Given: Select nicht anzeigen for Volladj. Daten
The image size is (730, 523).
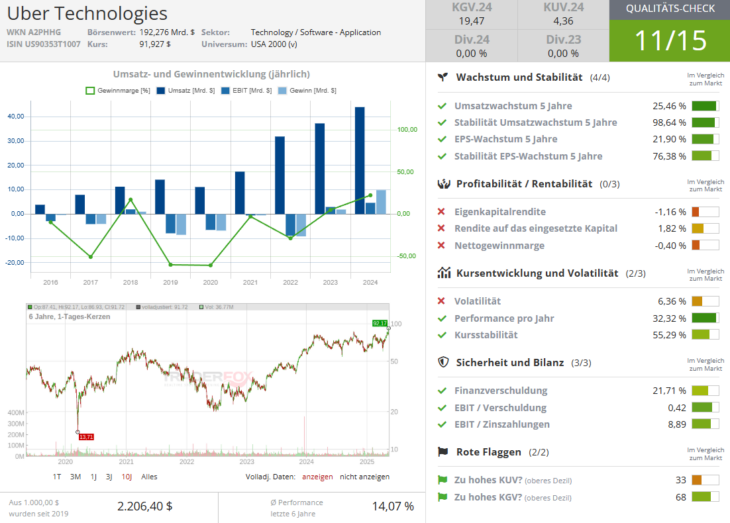Looking at the screenshot, I should (x=365, y=476).
